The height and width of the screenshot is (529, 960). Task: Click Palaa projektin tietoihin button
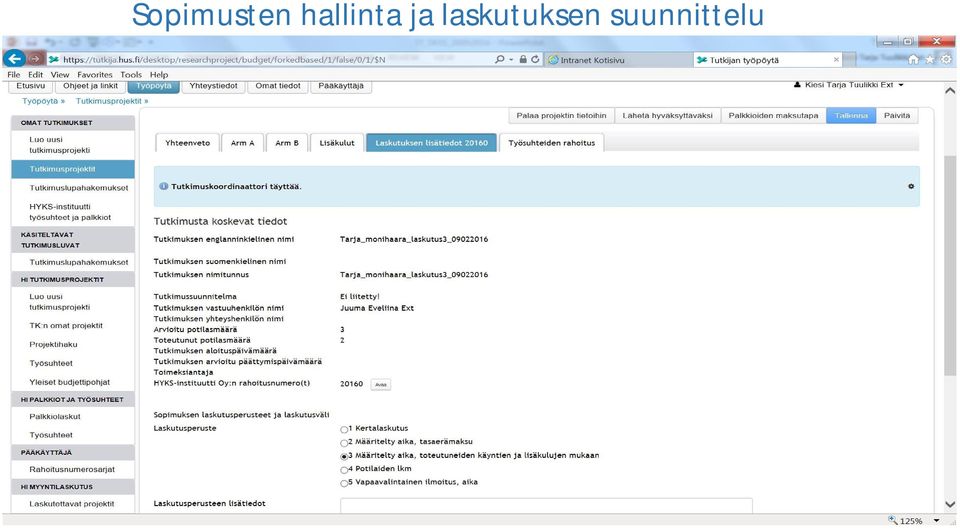pyautogui.click(x=561, y=116)
